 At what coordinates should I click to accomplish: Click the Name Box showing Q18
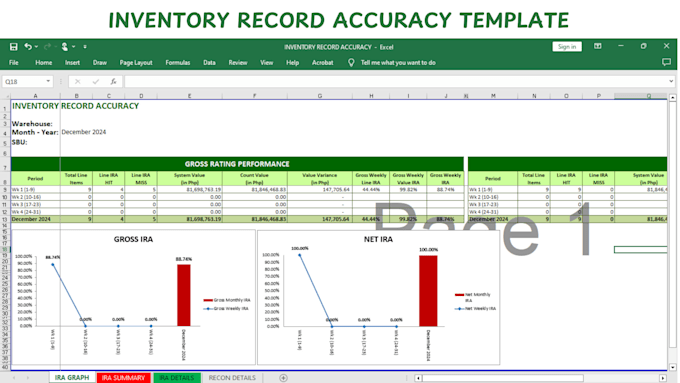23,81
